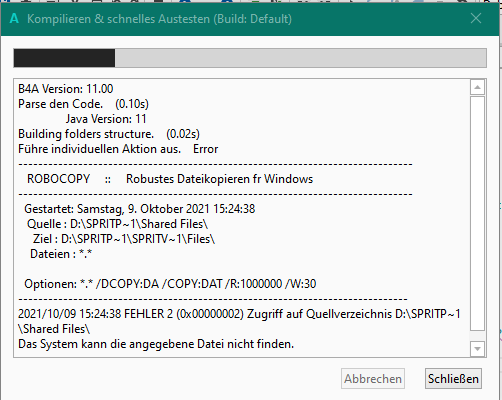
Task: Click the Schließen button
Action: [x=453, y=379]
